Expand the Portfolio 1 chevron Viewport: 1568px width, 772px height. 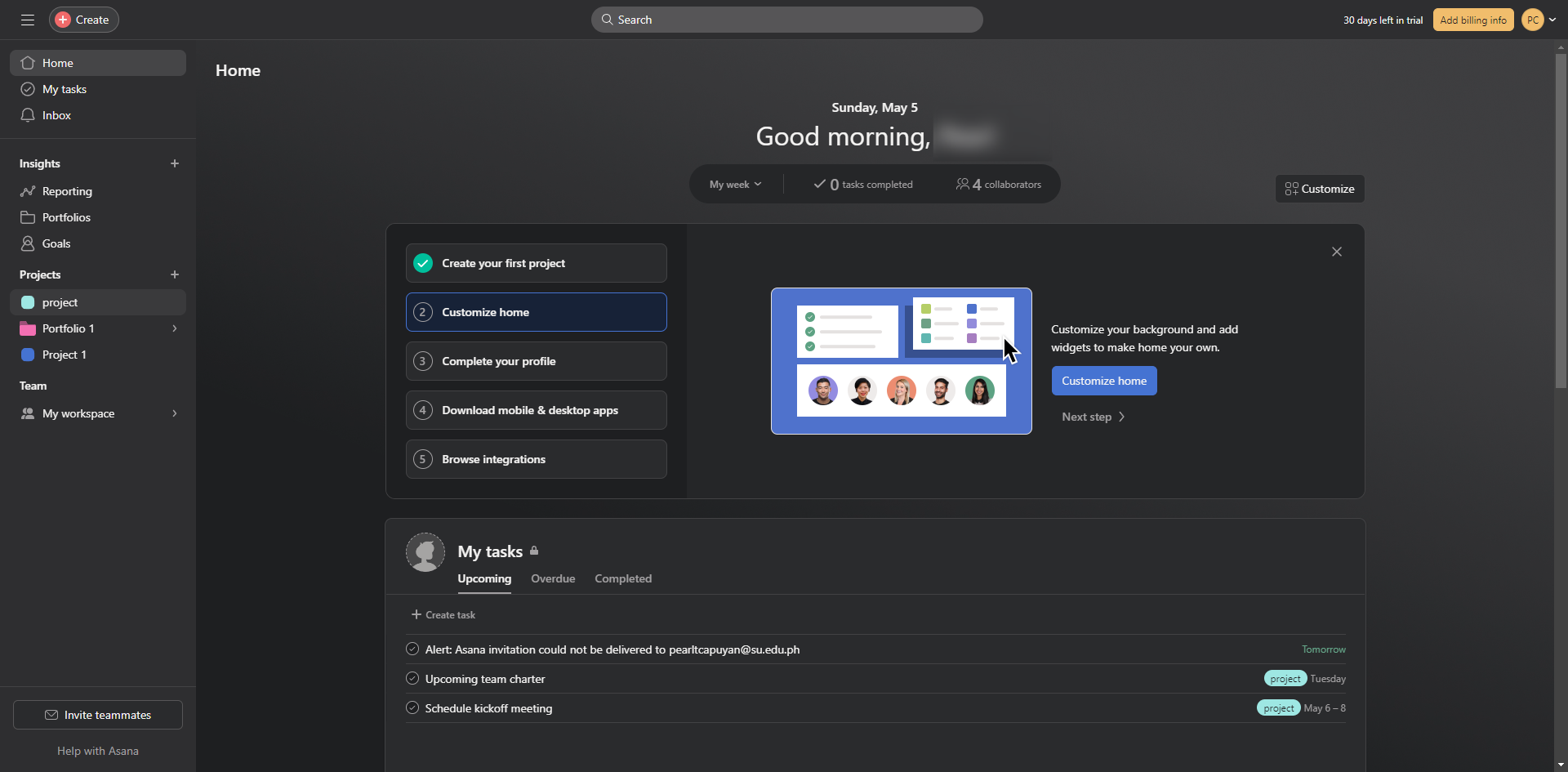pos(175,328)
